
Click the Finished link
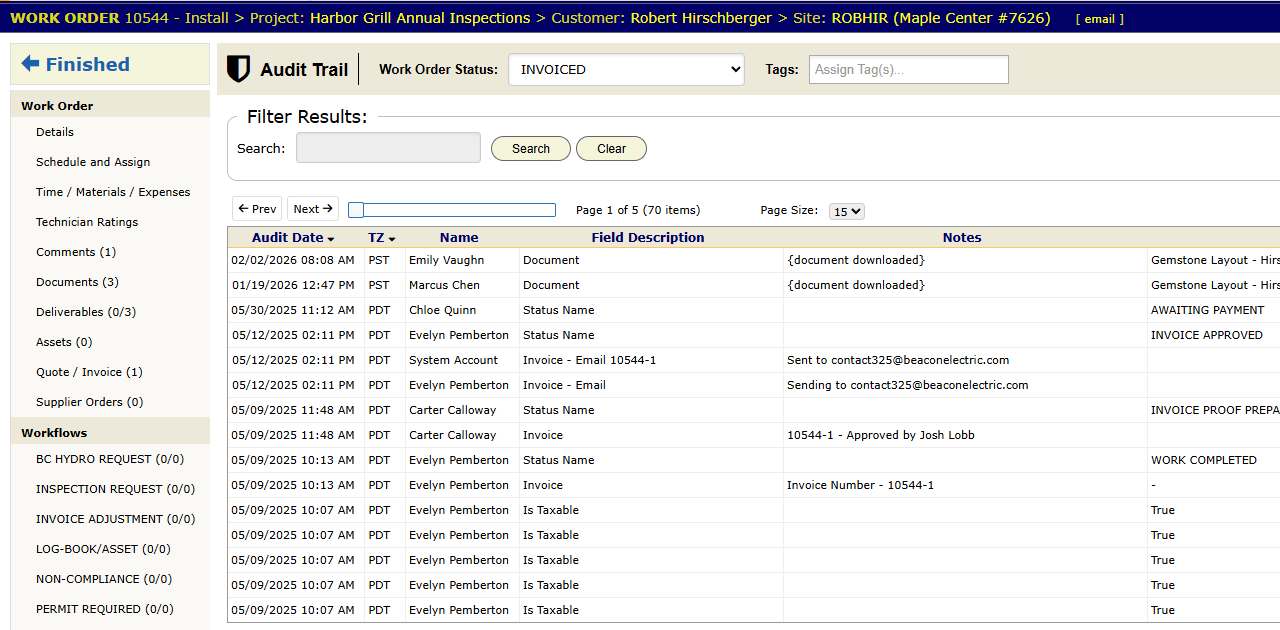tap(88, 64)
